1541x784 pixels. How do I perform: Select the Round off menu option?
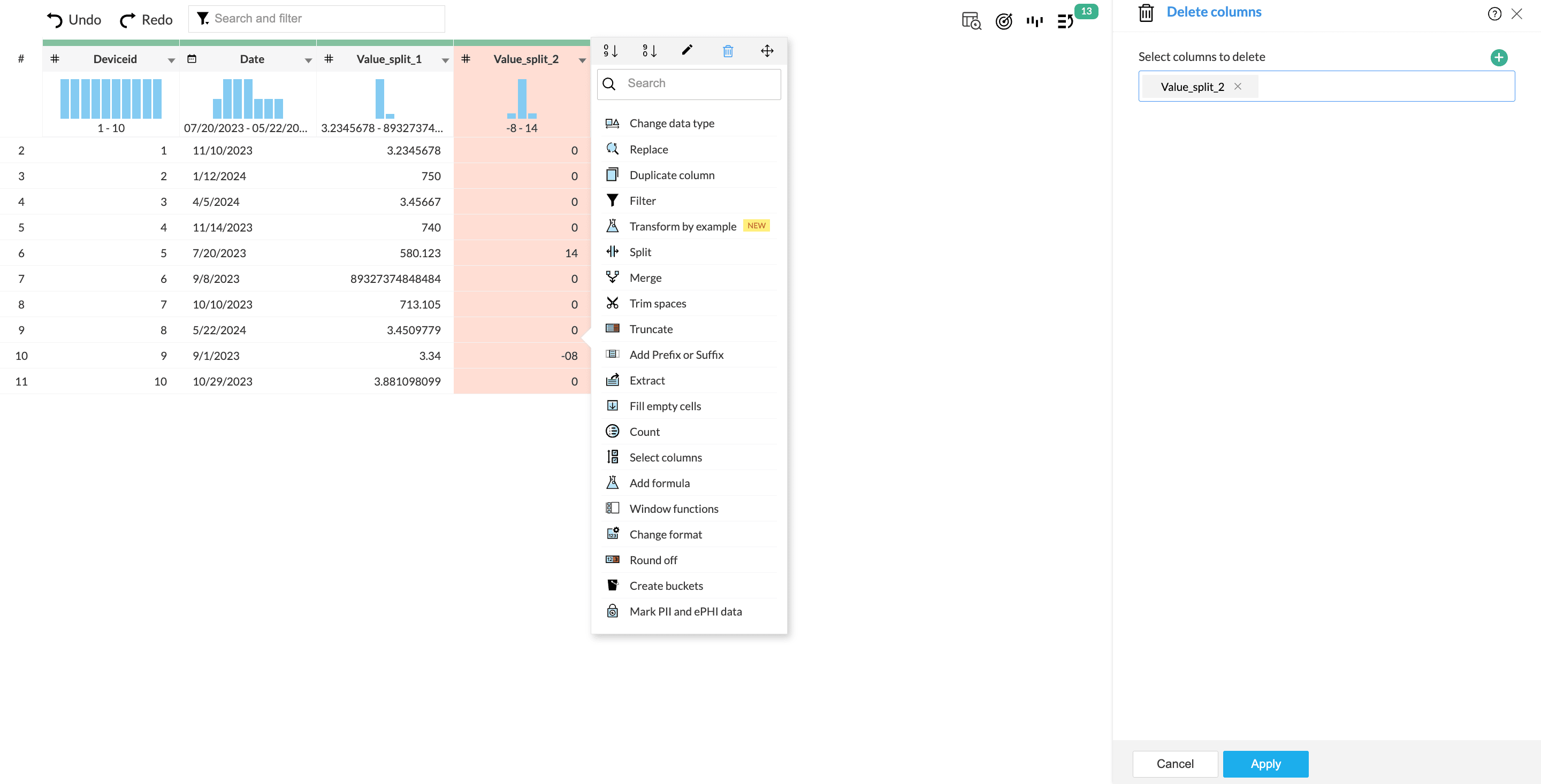(653, 560)
